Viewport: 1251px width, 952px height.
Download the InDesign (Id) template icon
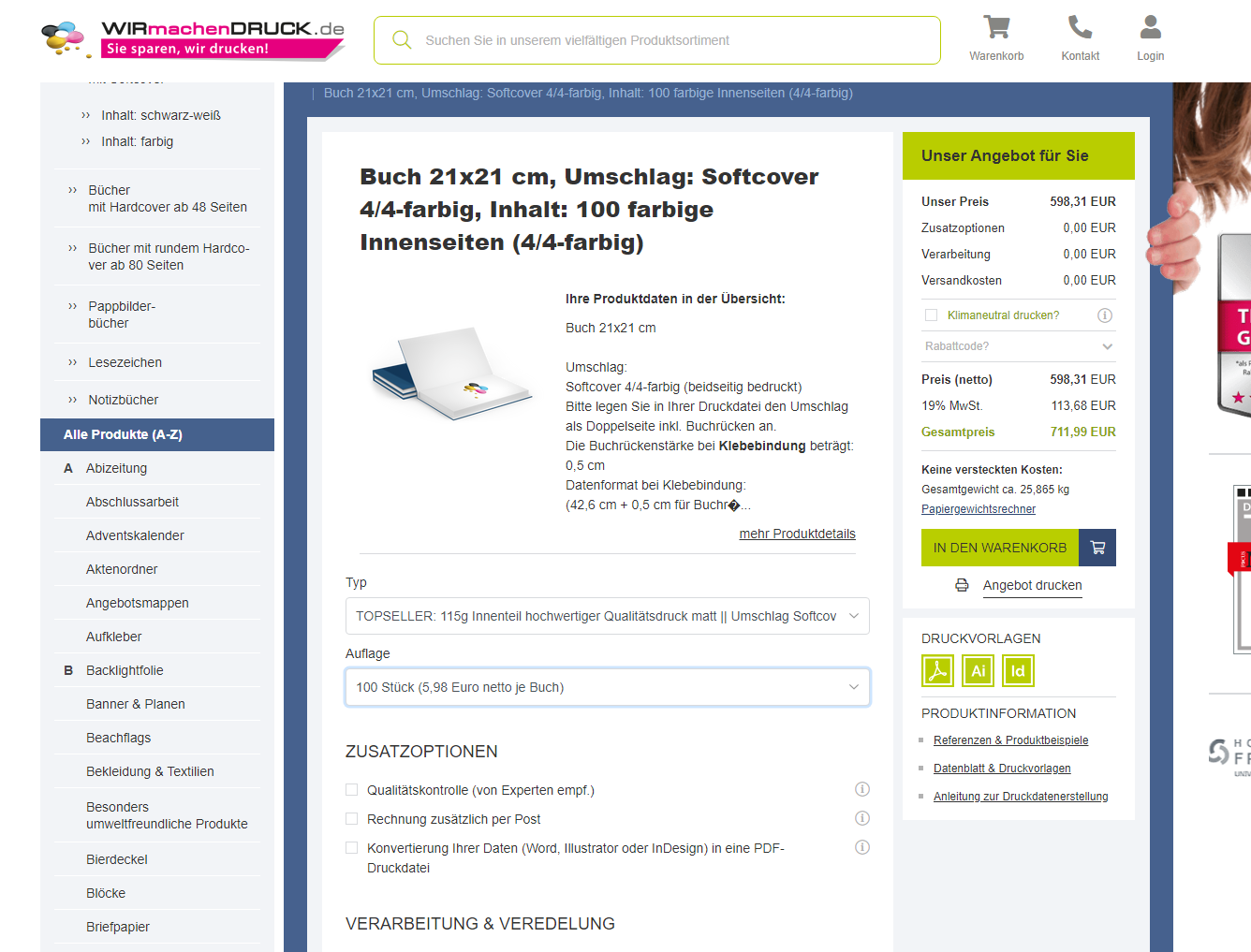point(1018,671)
